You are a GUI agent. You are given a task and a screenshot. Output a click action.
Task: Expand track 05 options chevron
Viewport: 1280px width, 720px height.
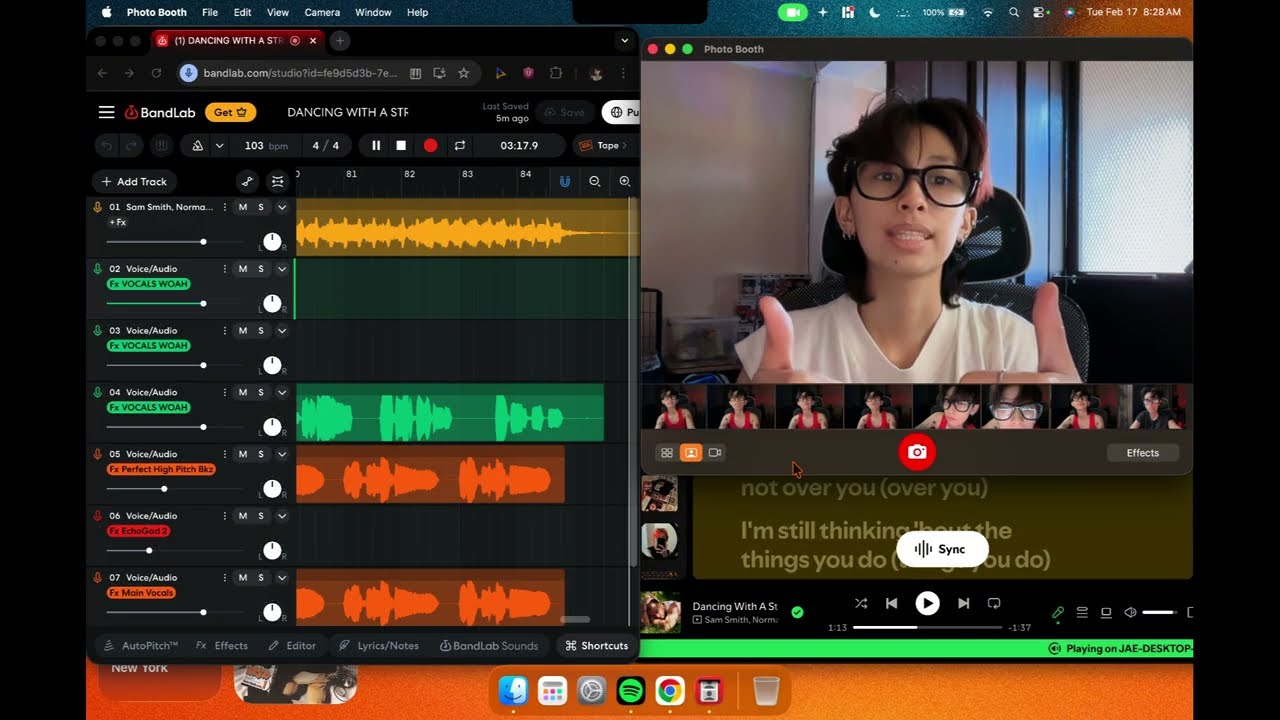pos(282,454)
